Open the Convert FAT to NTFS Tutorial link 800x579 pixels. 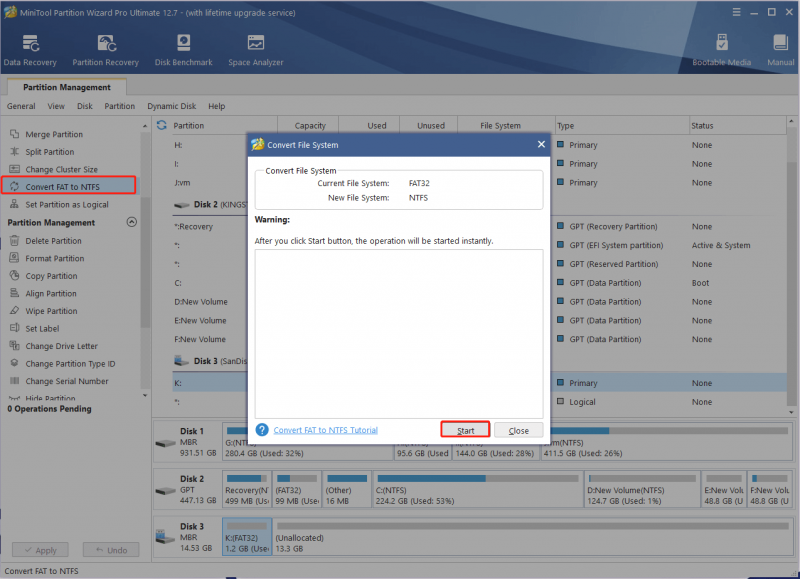pyautogui.click(x=326, y=430)
